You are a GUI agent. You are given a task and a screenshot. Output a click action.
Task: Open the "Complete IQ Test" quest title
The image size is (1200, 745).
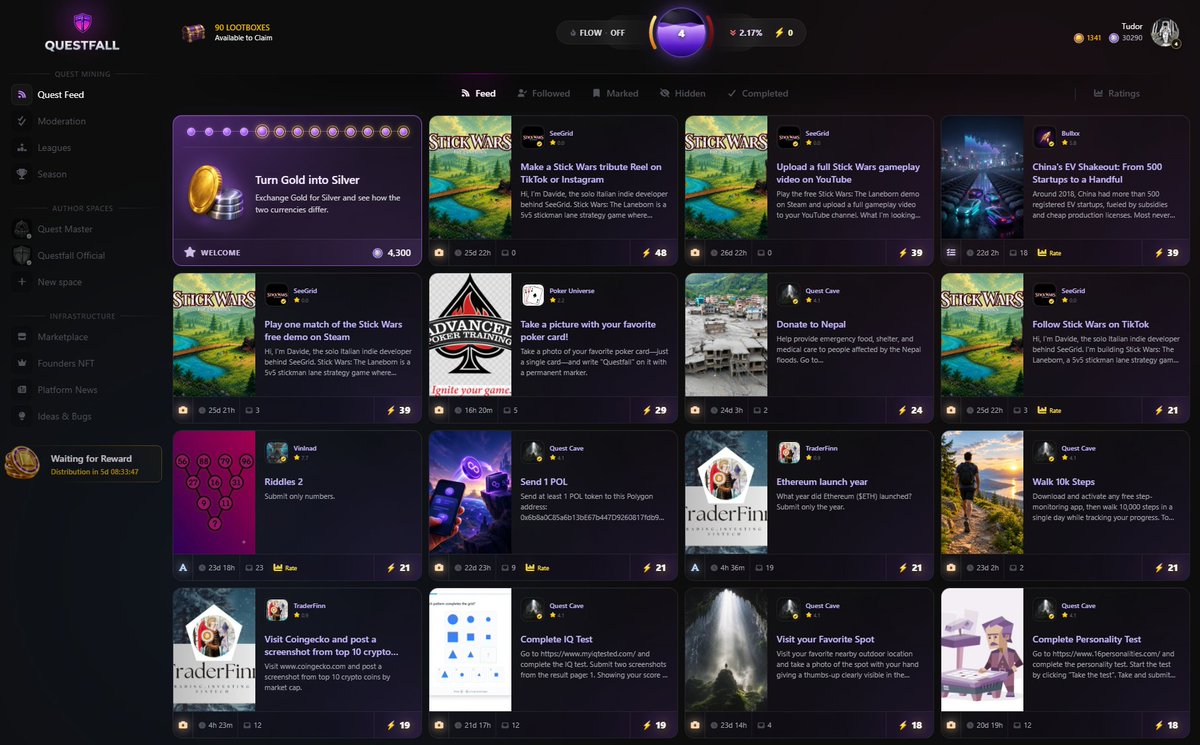557,639
